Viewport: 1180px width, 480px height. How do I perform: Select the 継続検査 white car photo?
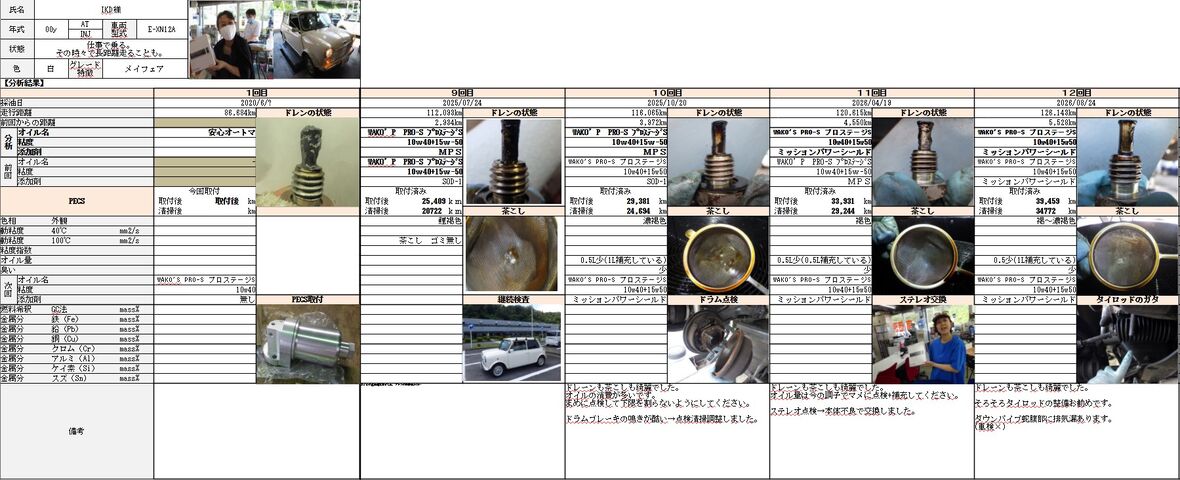click(512, 343)
